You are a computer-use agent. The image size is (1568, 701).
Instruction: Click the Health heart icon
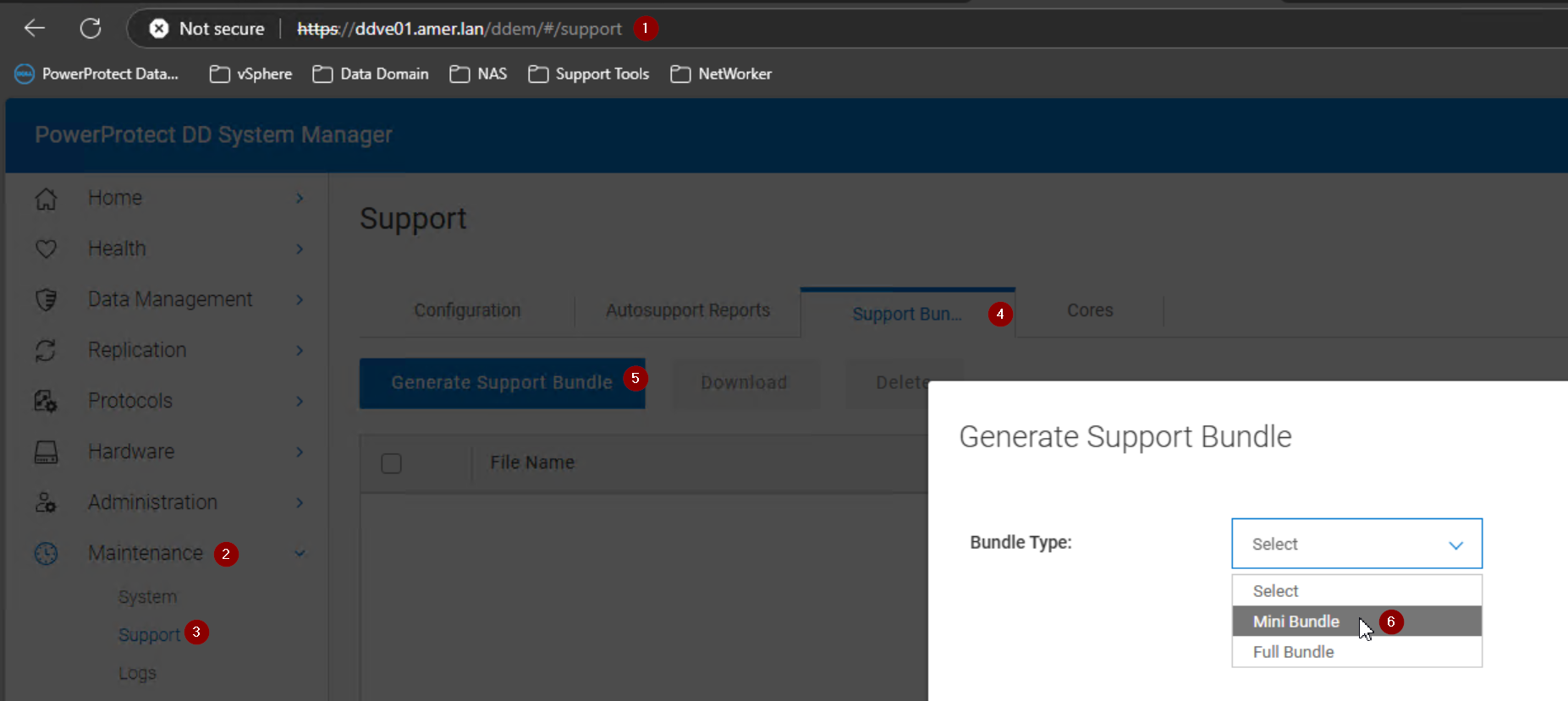[x=46, y=249]
